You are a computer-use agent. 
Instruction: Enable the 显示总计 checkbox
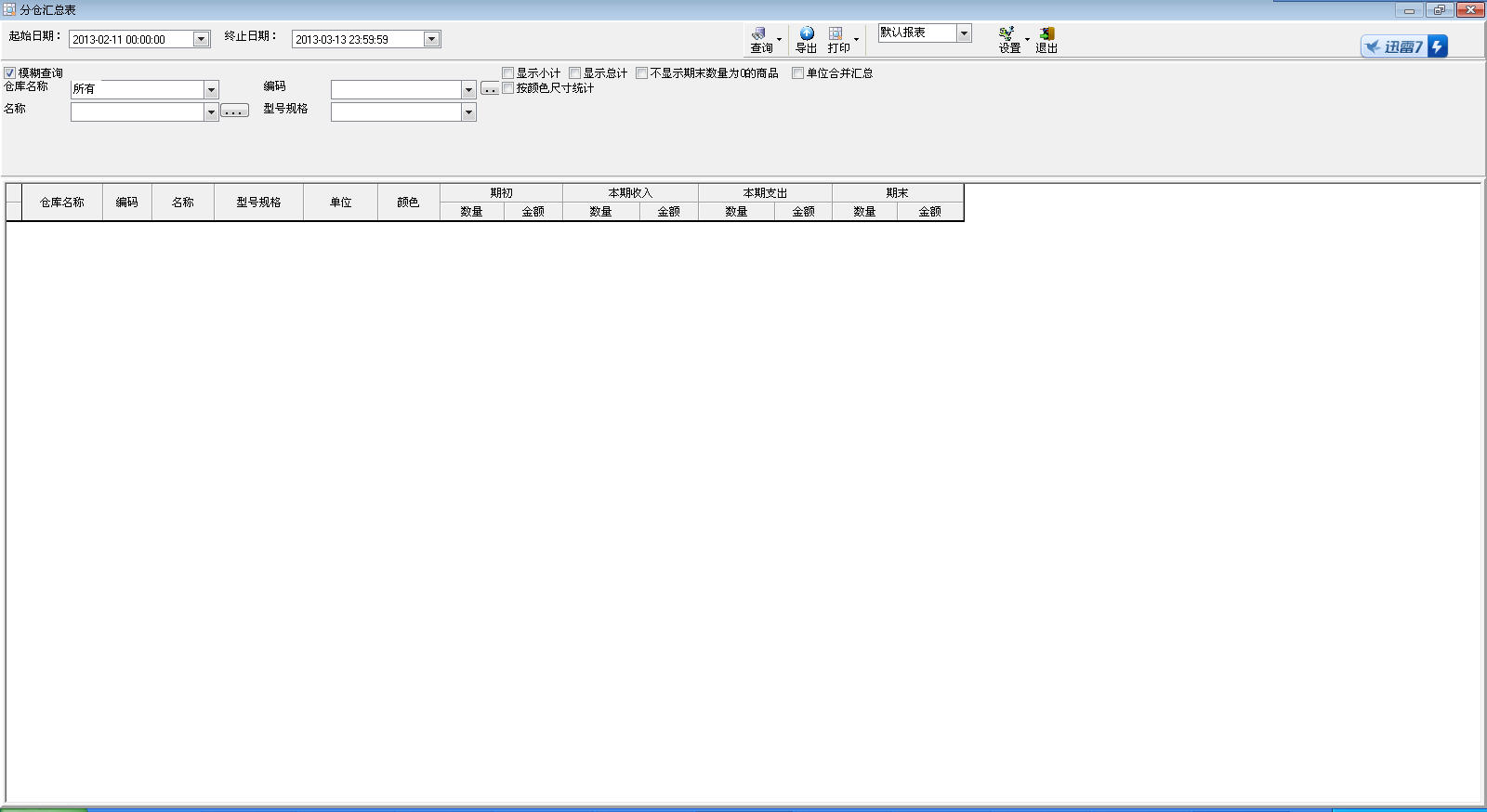pos(574,72)
